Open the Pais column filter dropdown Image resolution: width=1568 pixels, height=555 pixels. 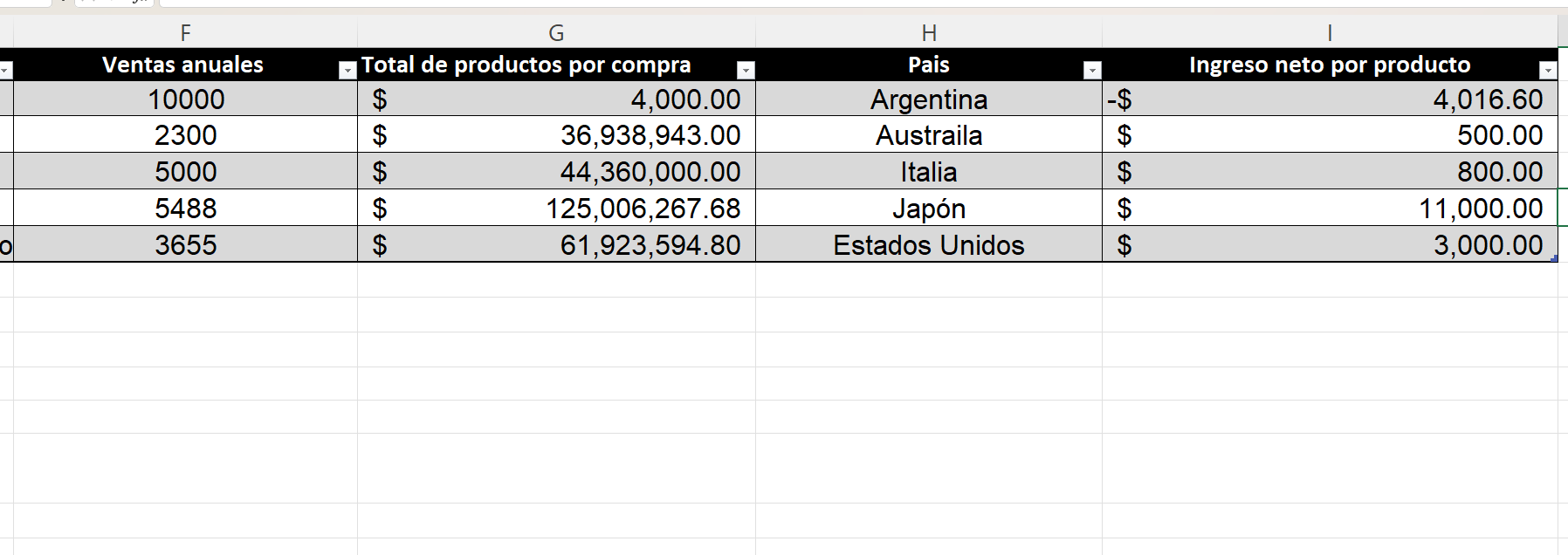coord(1092,71)
